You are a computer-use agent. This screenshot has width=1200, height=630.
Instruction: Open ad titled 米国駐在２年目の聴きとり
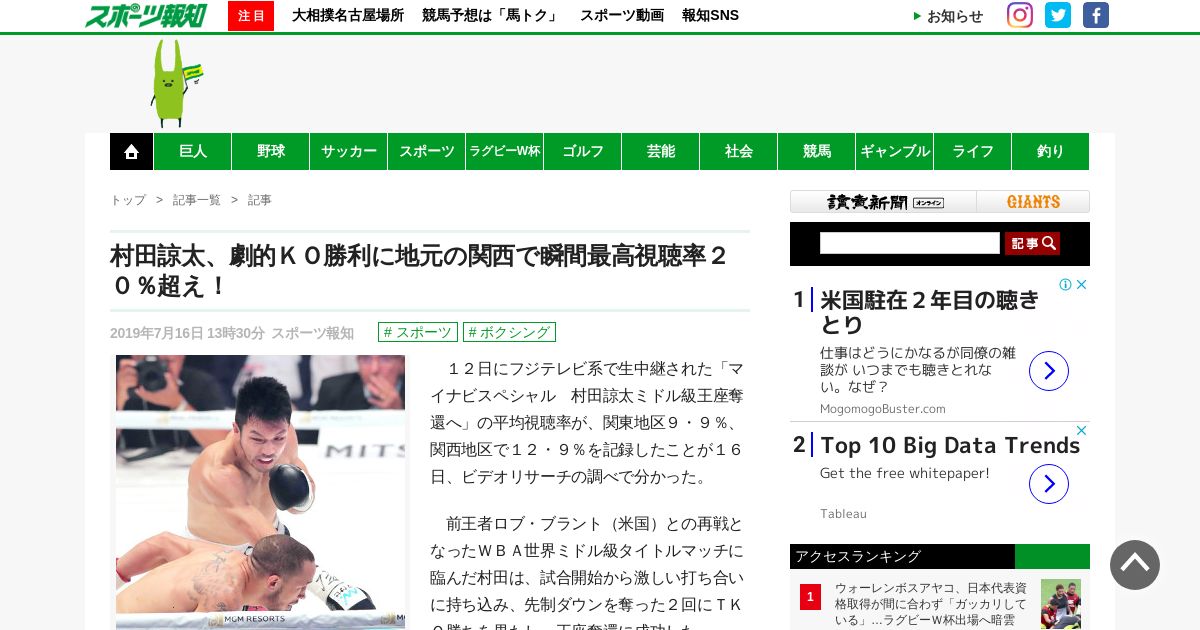930,312
